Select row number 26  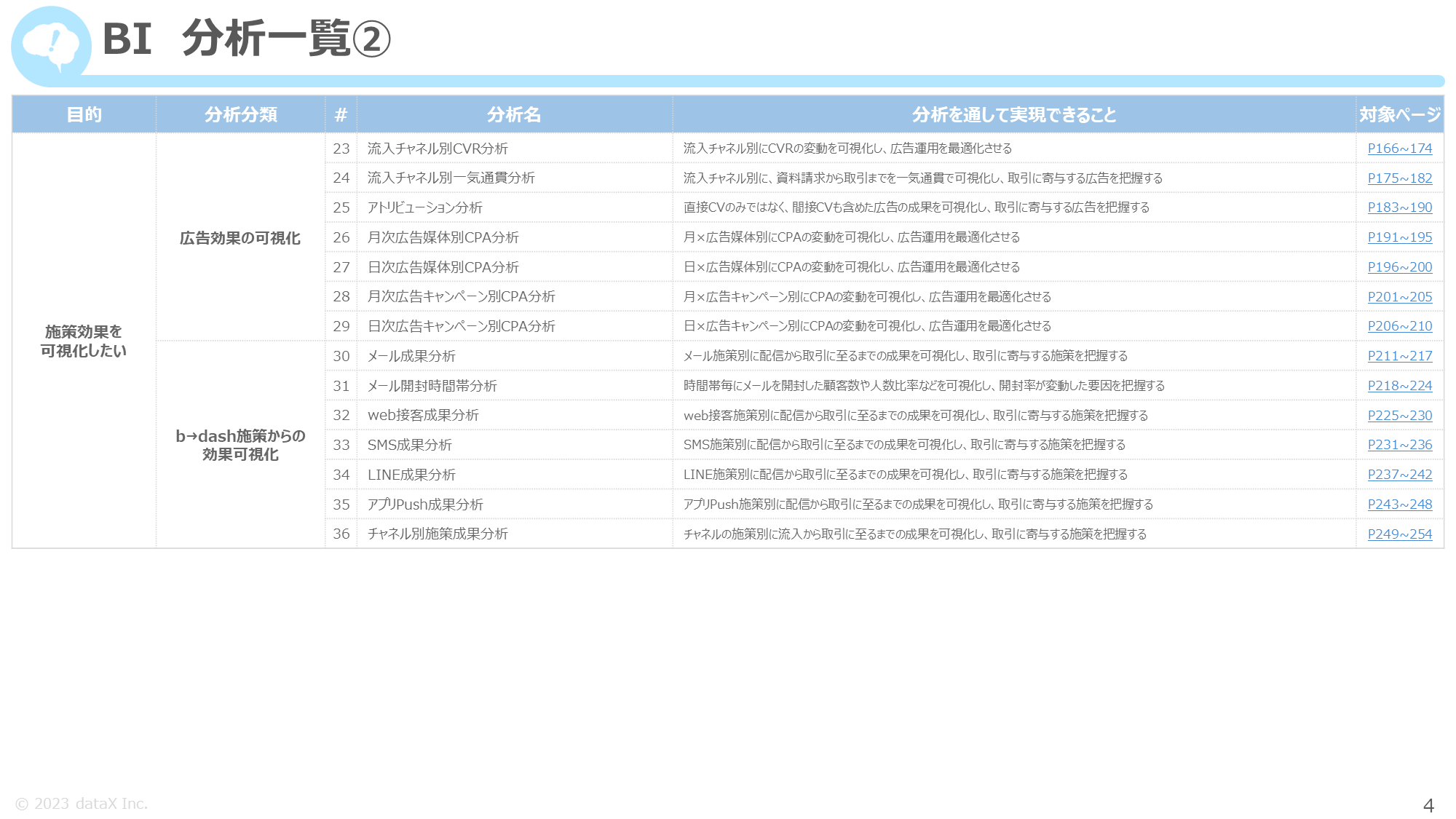point(341,237)
